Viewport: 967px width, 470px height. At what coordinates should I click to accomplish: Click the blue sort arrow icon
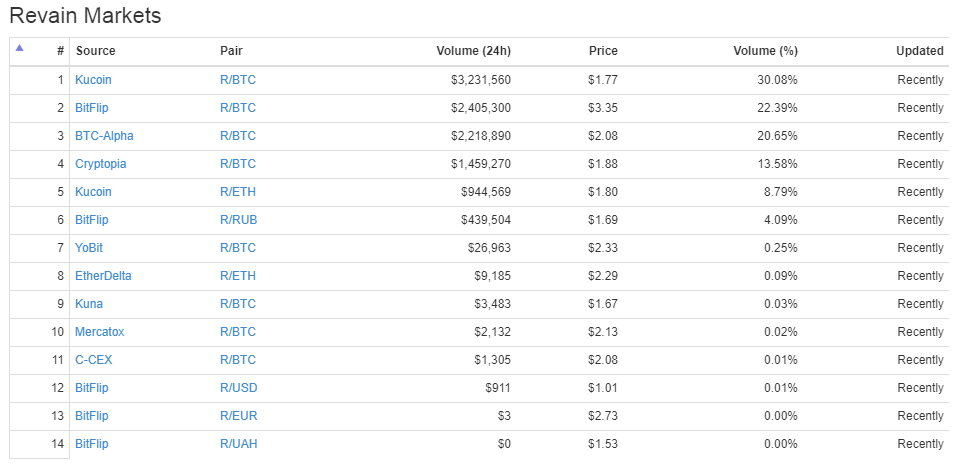[x=19, y=48]
